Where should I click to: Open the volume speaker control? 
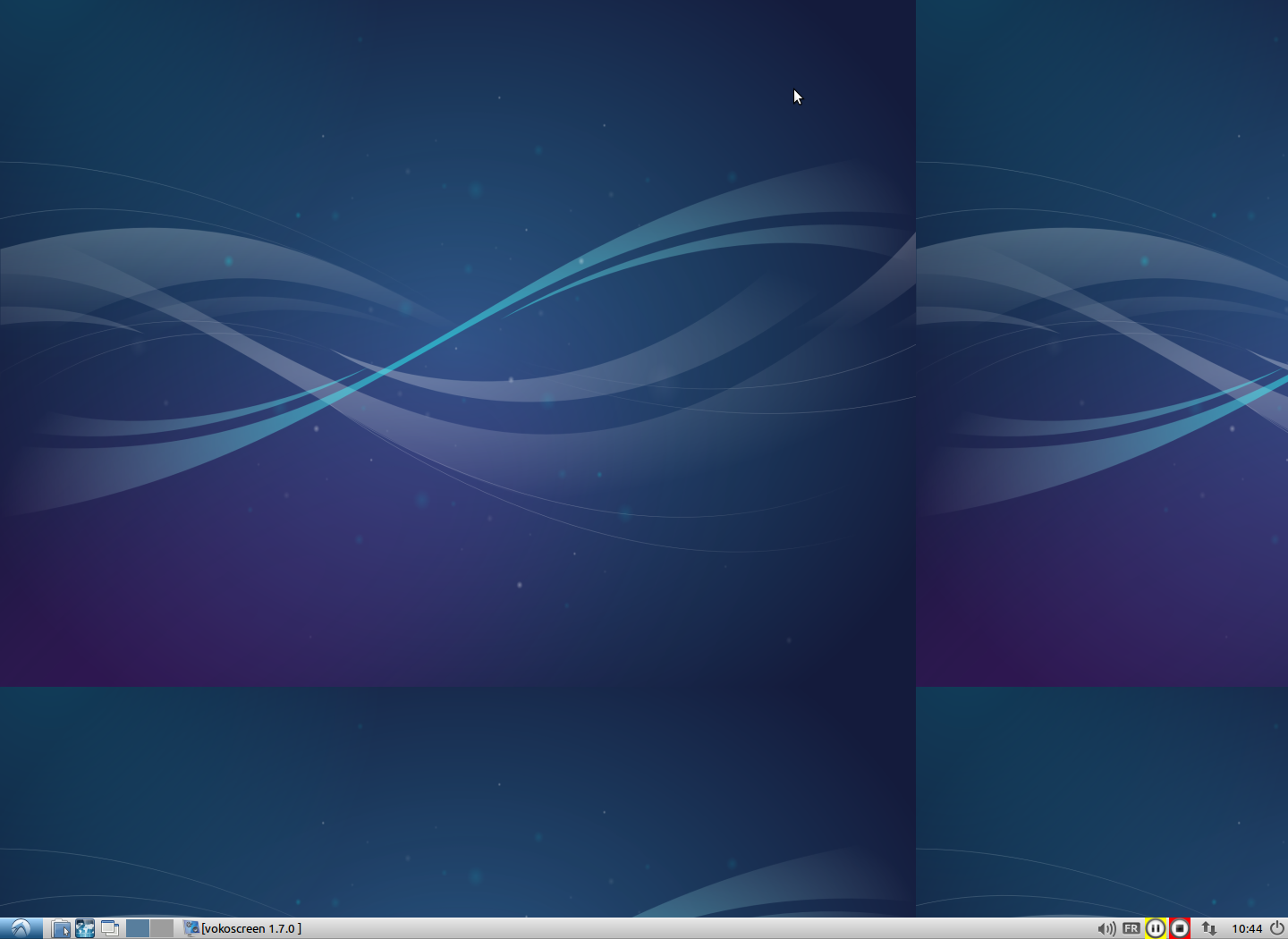click(1106, 928)
